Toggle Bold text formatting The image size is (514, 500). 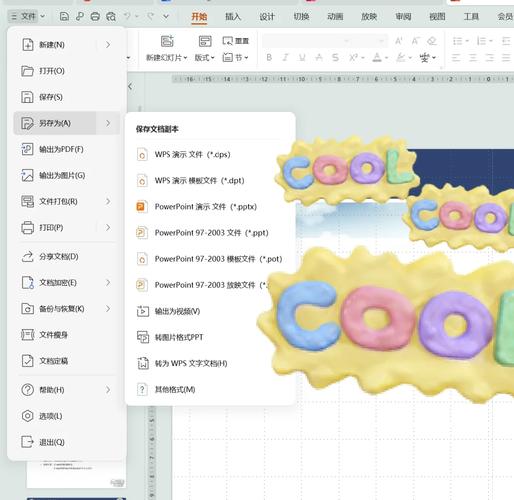click(269, 58)
